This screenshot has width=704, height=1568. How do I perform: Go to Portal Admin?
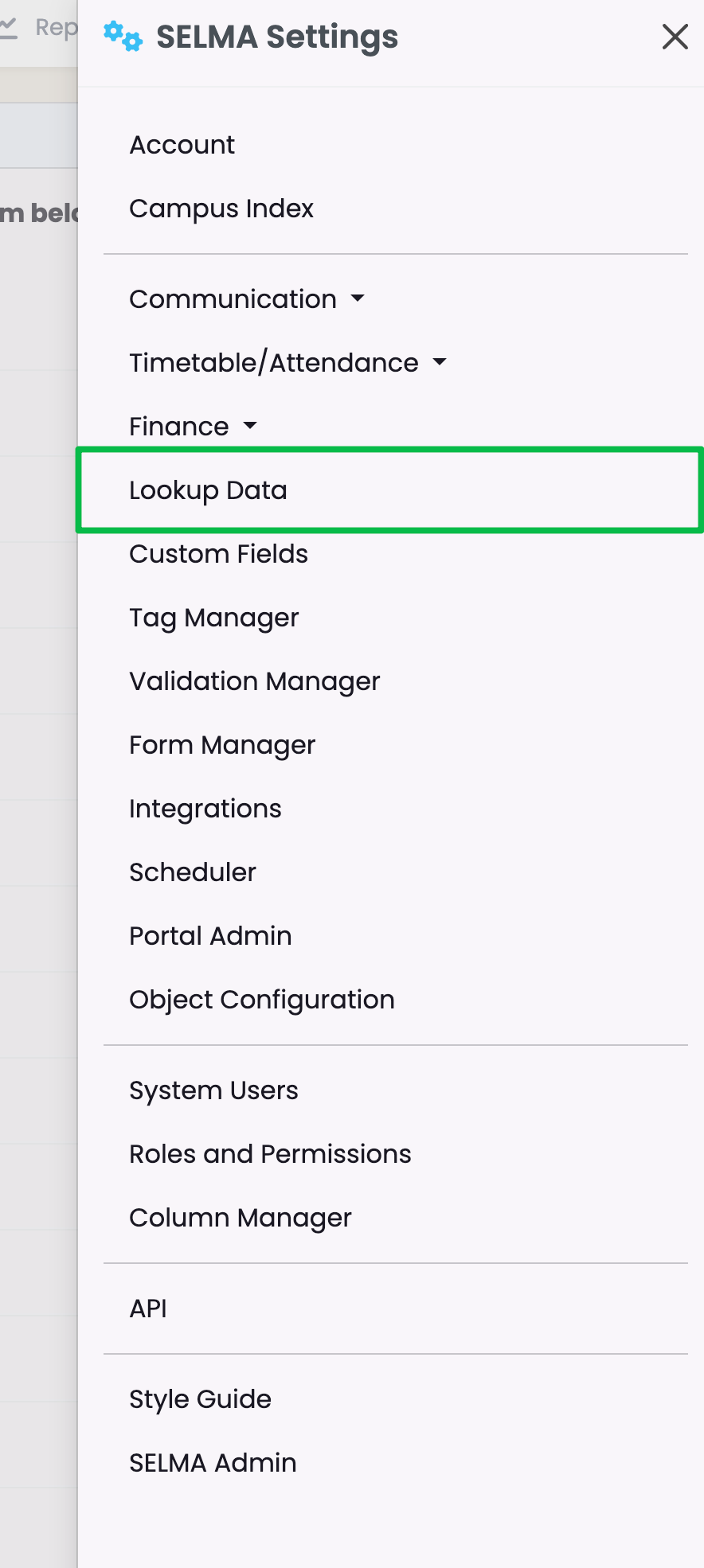pos(210,936)
